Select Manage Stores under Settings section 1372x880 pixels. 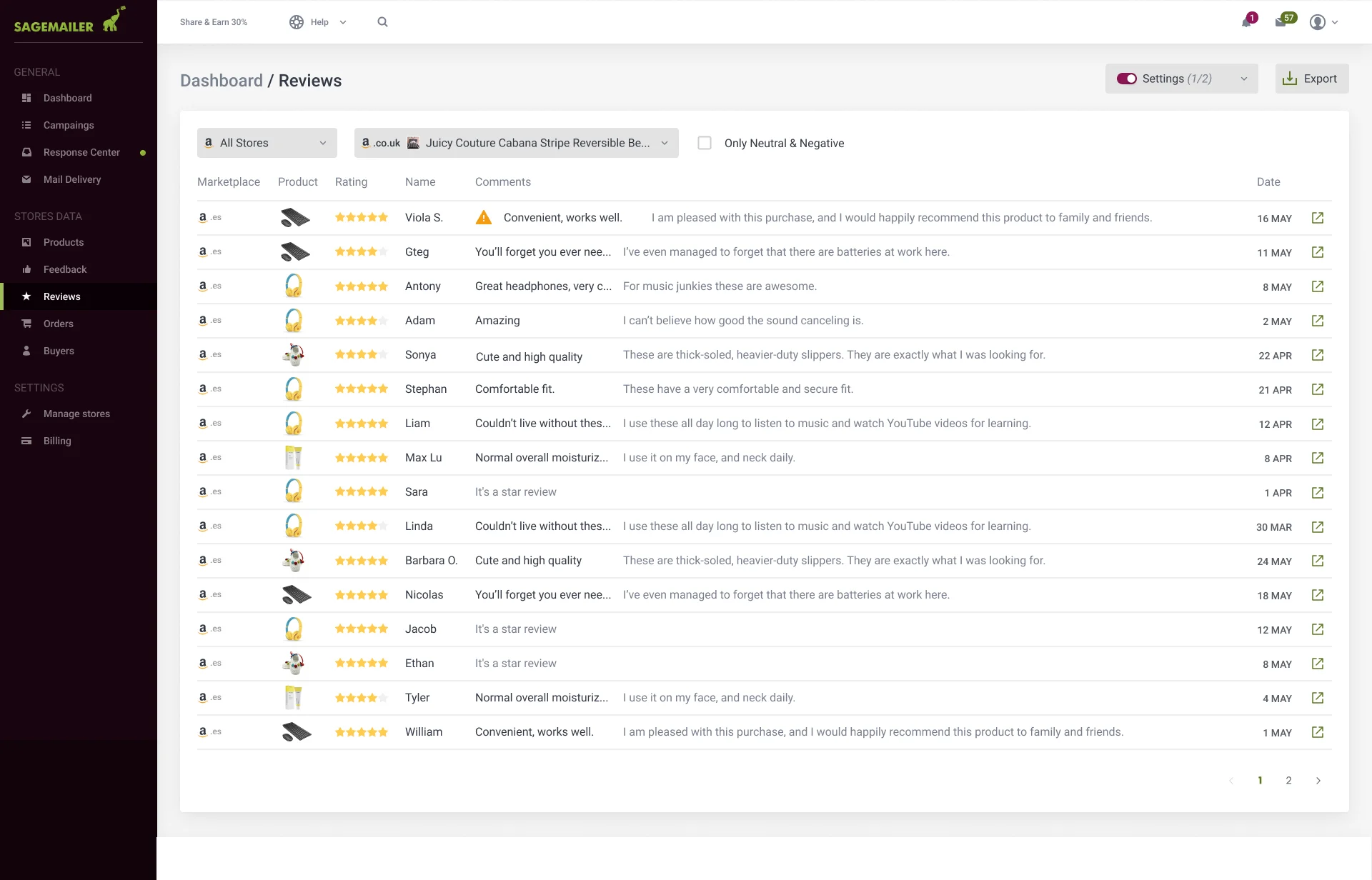(76, 413)
